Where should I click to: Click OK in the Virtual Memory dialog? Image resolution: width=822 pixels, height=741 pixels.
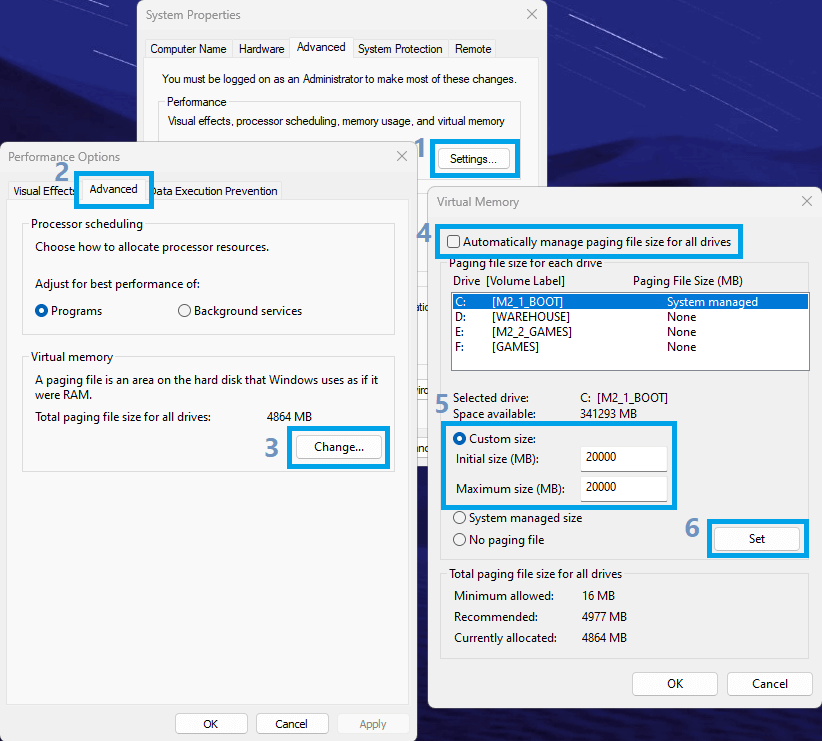tap(675, 684)
